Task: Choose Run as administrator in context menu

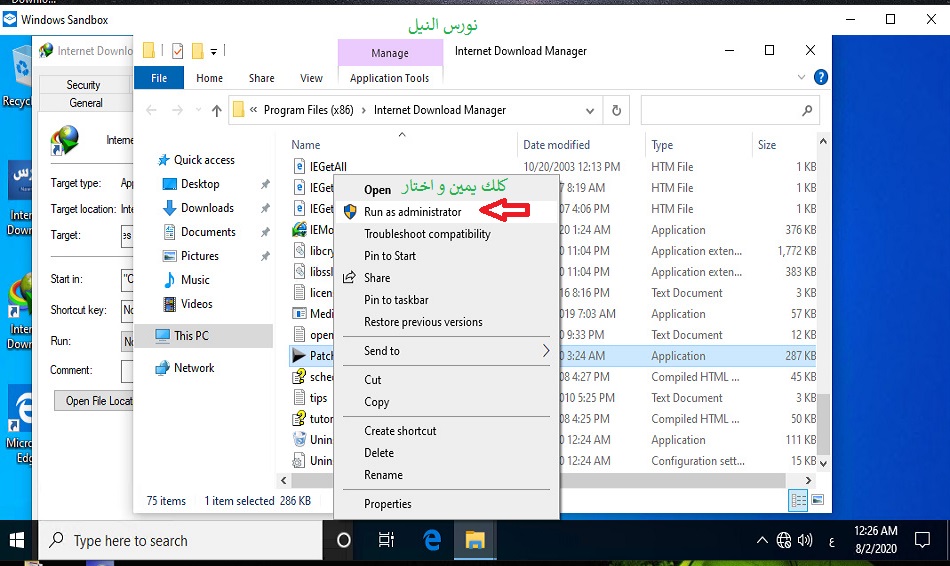Action: [412, 212]
